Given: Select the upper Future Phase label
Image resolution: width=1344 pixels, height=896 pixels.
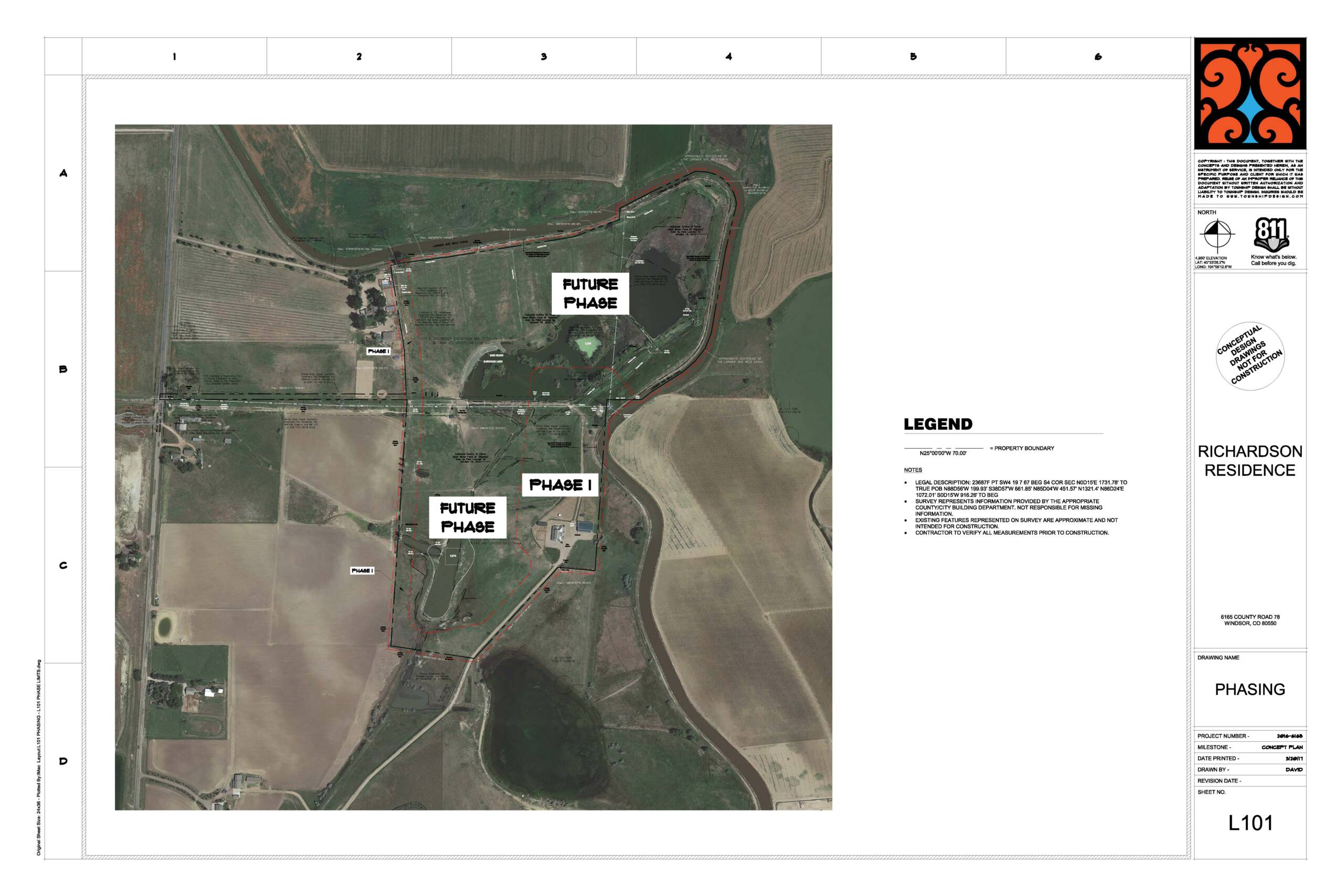Looking at the screenshot, I should (x=590, y=294).
